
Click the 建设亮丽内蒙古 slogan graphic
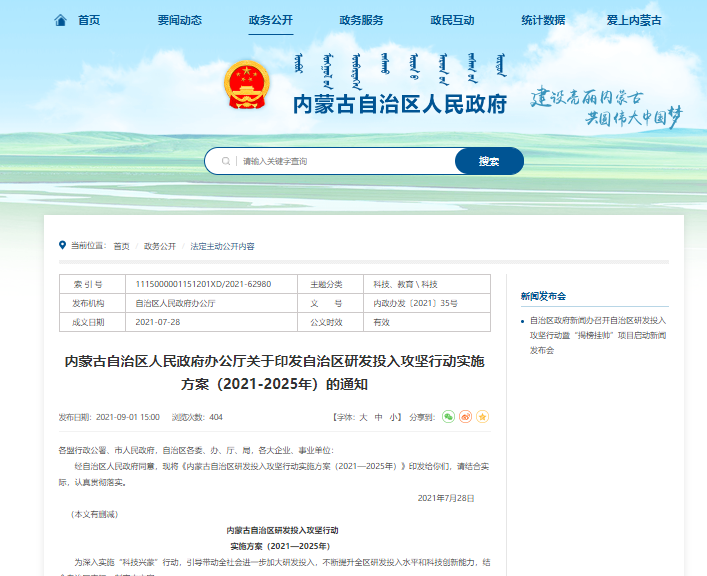click(x=606, y=106)
